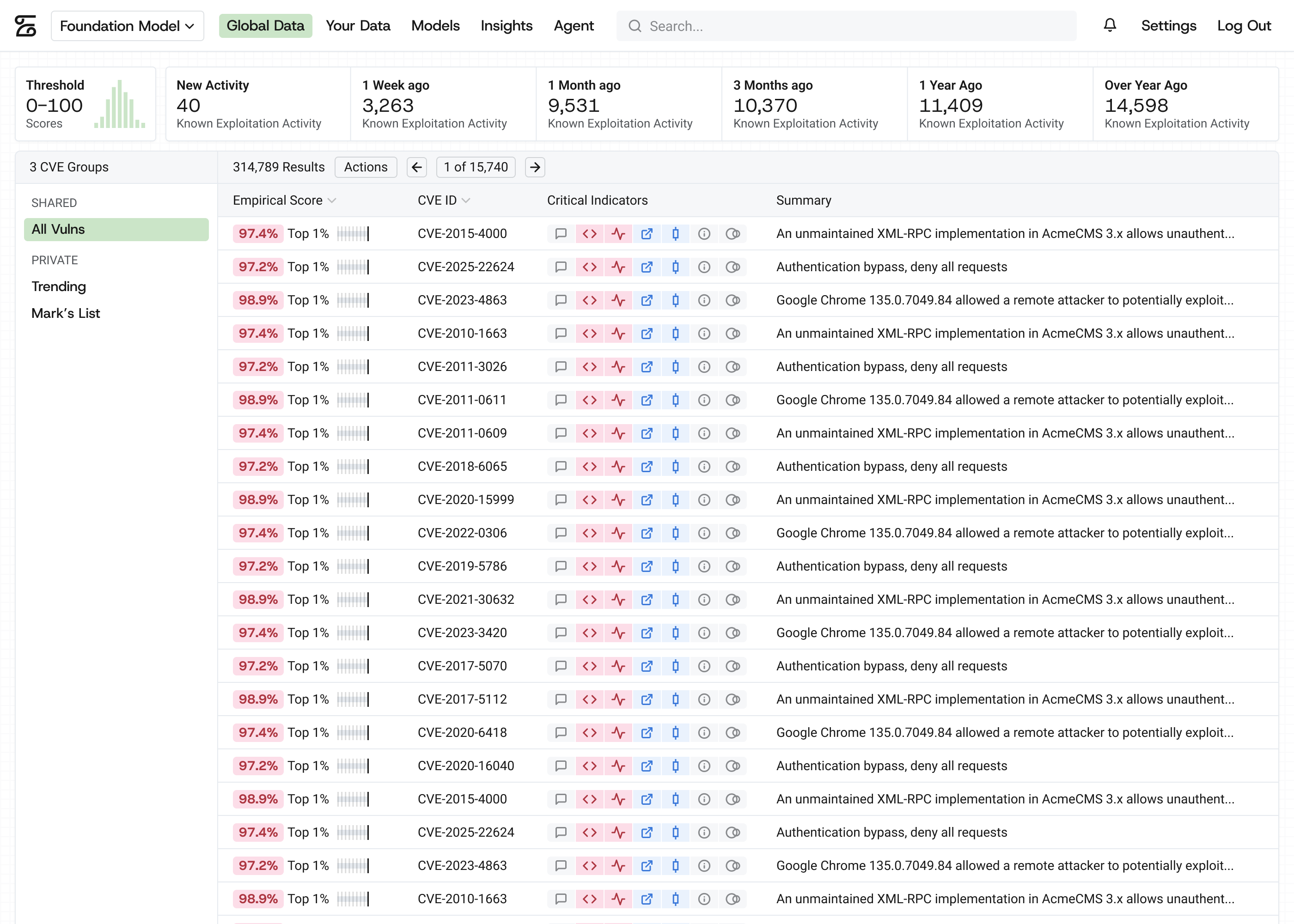1294x924 pixels.
Task: Toggle overlapping circles icon for CVE-2020-15999 row
Action: [x=733, y=500]
